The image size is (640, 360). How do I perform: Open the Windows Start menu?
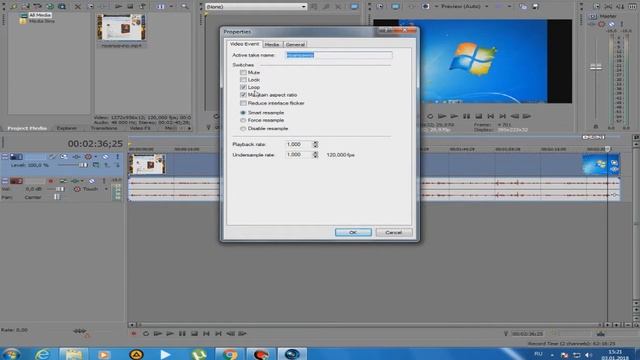pos(11,354)
